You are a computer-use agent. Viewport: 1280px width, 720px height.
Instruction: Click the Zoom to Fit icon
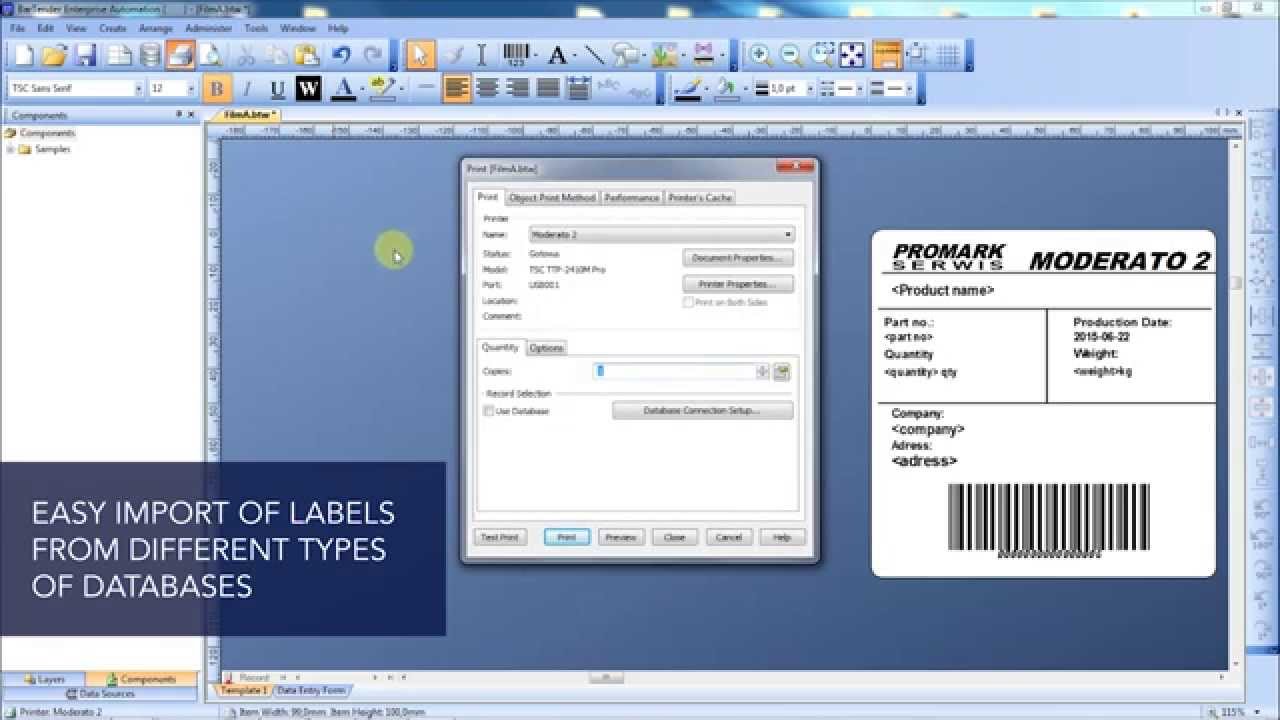pyautogui.click(x=852, y=55)
